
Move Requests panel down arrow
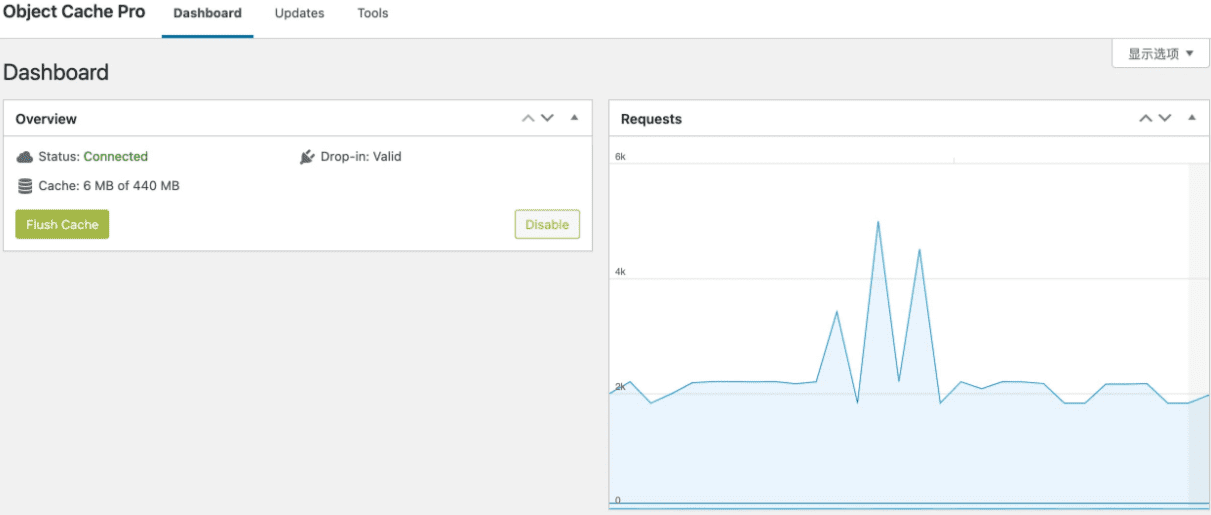1164,118
